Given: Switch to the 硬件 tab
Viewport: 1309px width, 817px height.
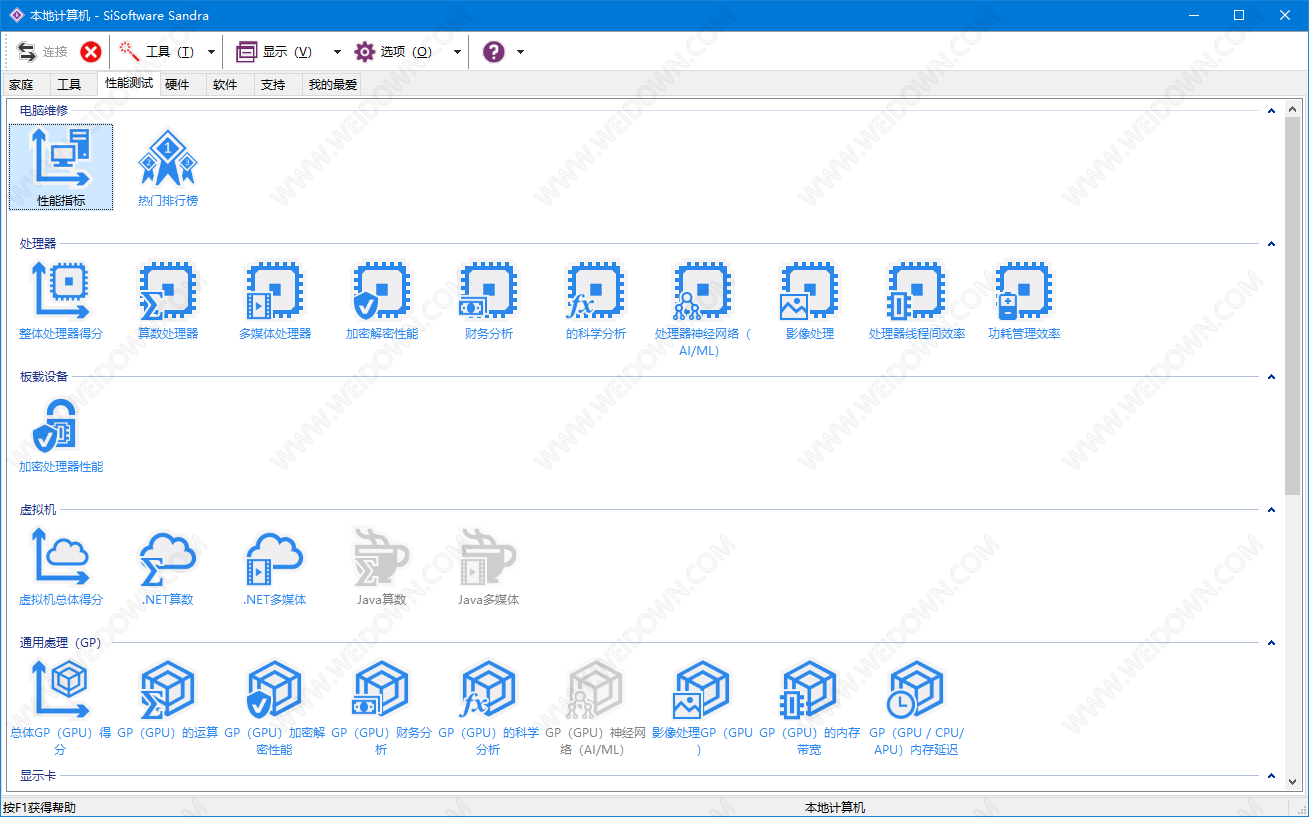Looking at the screenshot, I should (x=177, y=85).
